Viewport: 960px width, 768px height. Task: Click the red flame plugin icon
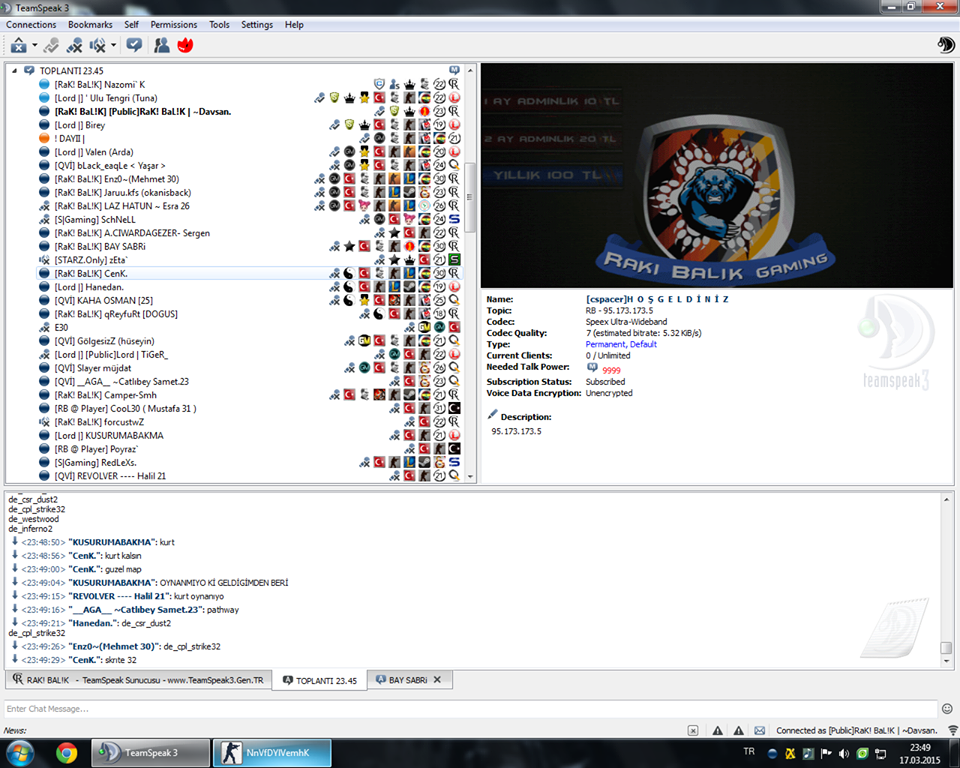185,45
